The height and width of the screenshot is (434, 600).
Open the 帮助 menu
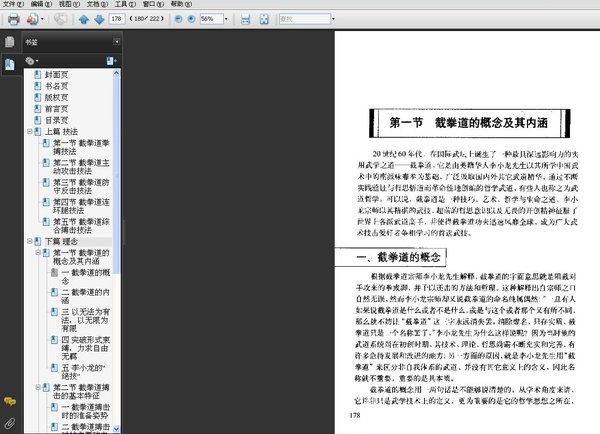point(181,4)
